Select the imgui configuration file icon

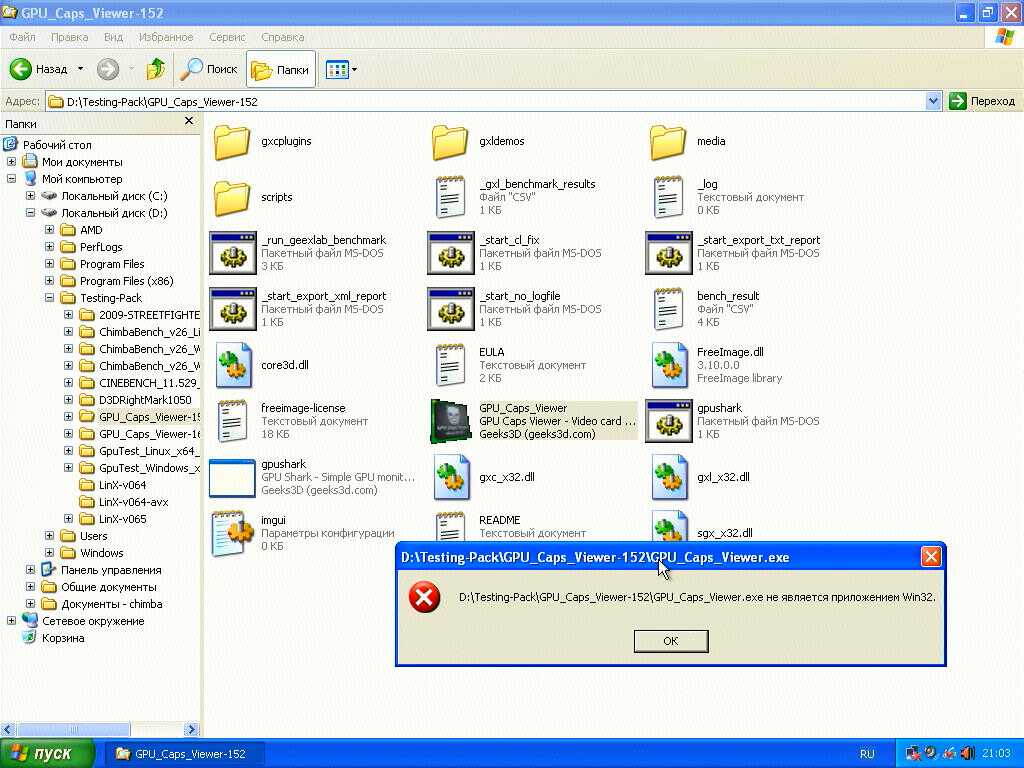[232, 534]
